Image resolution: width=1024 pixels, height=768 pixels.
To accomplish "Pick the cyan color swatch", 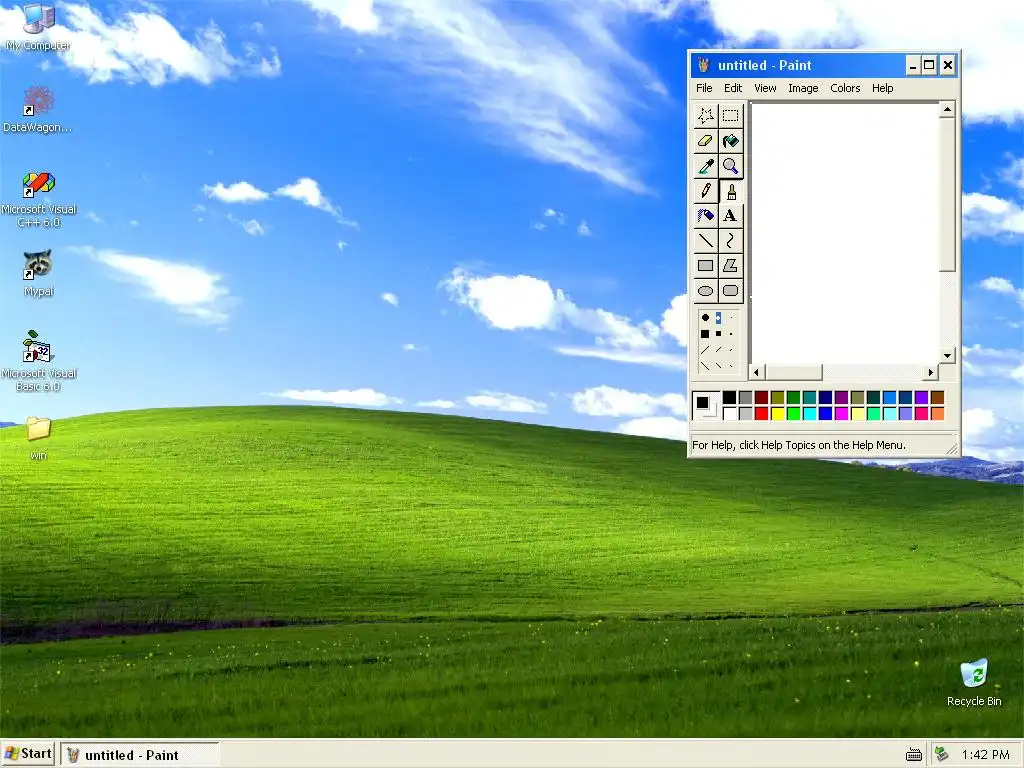I will pyautogui.click(x=809, y=413).
